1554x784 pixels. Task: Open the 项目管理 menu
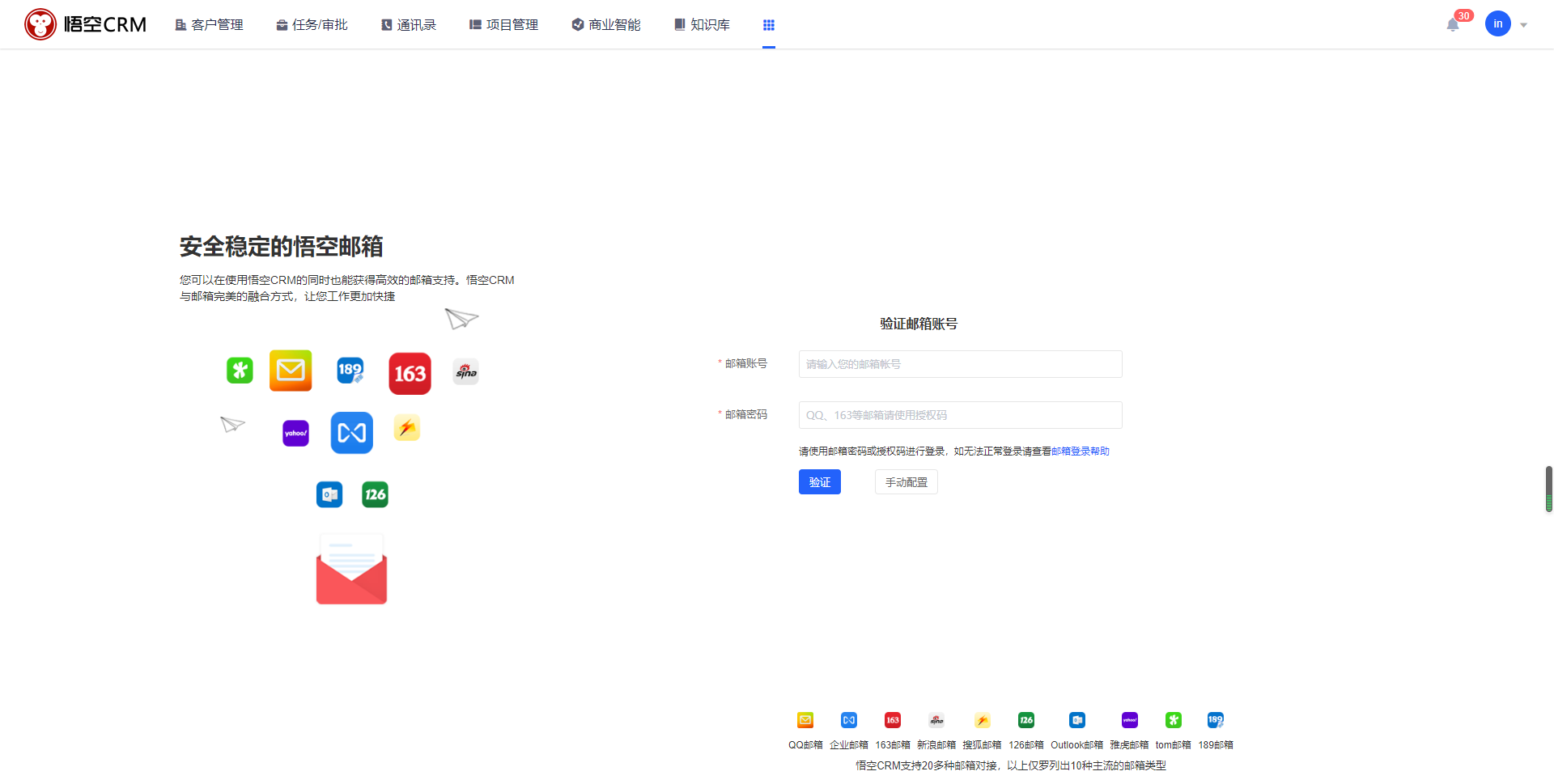(503, 25)
